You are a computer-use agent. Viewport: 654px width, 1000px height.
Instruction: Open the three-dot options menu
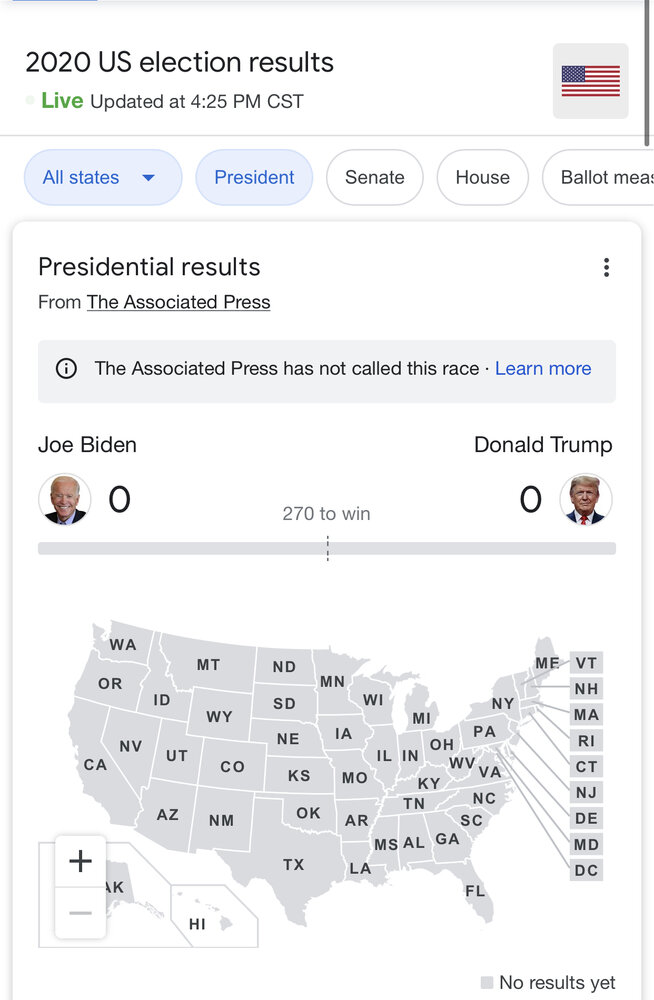(x=606, y=267)
